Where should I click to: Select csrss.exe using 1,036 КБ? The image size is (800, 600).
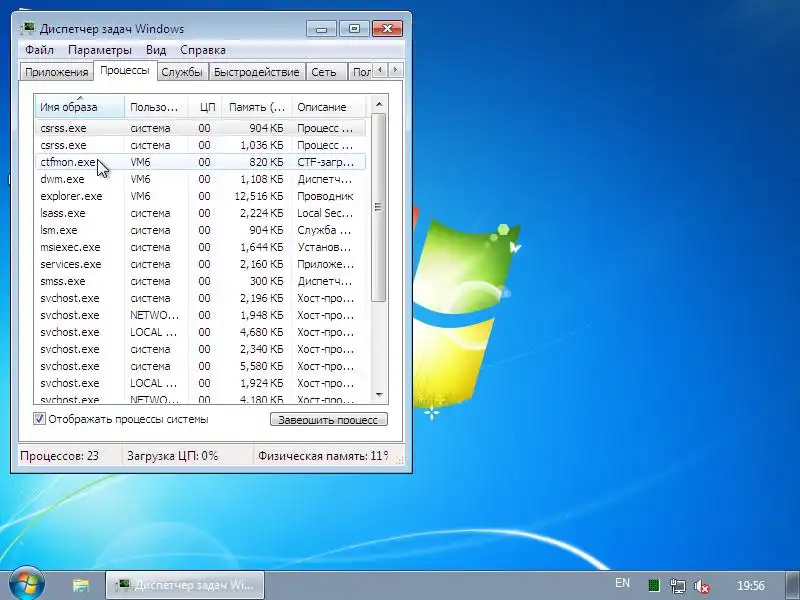point(200,145)
